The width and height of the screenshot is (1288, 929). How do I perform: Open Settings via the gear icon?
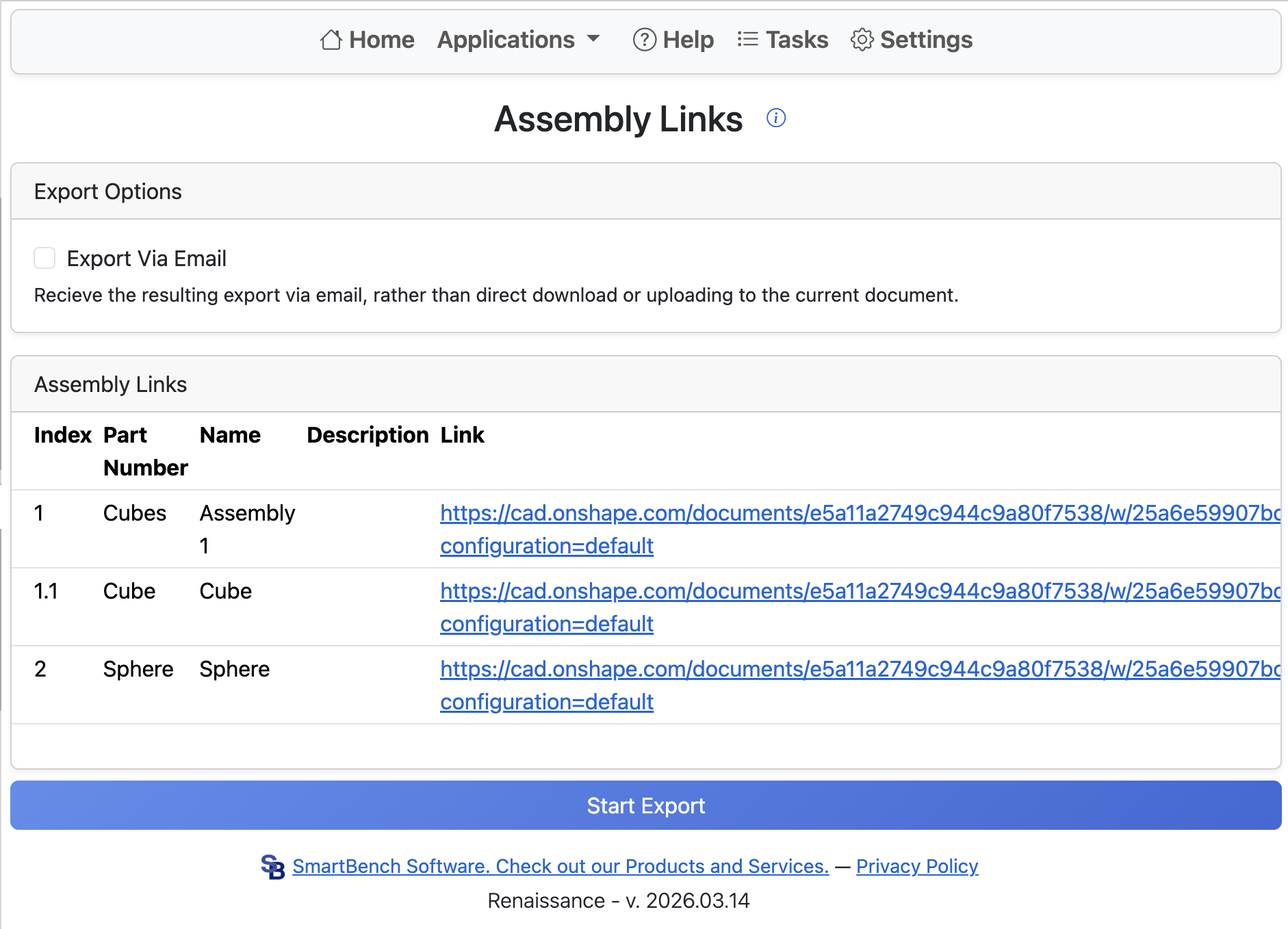tap(862, 40)
